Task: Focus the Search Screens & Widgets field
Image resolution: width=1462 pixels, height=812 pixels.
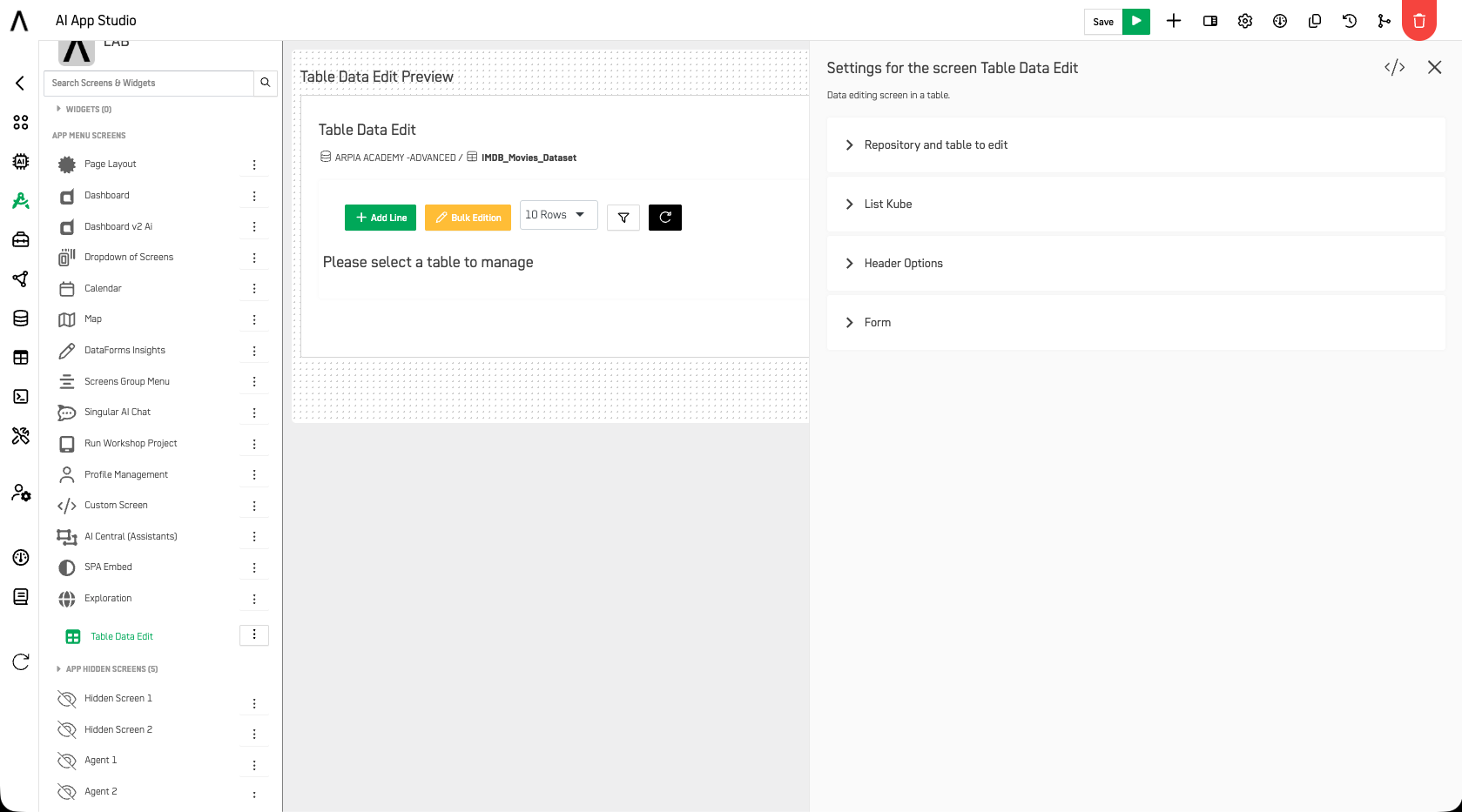Action: coord(149,83)
